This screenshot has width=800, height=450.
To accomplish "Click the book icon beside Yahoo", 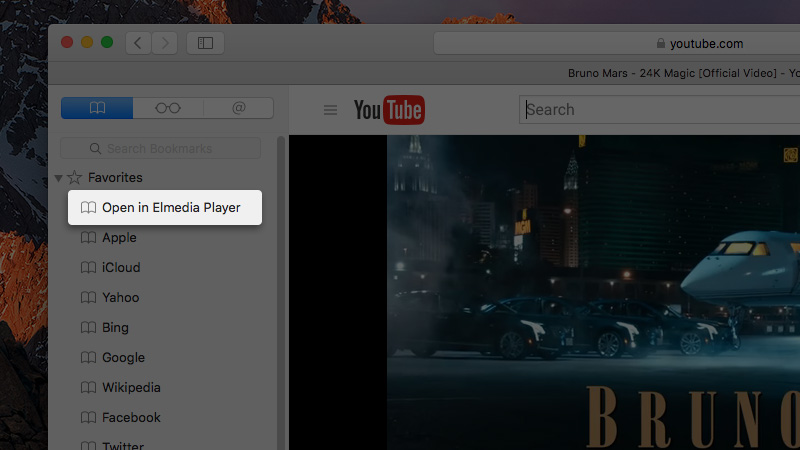I will [88, 297].
